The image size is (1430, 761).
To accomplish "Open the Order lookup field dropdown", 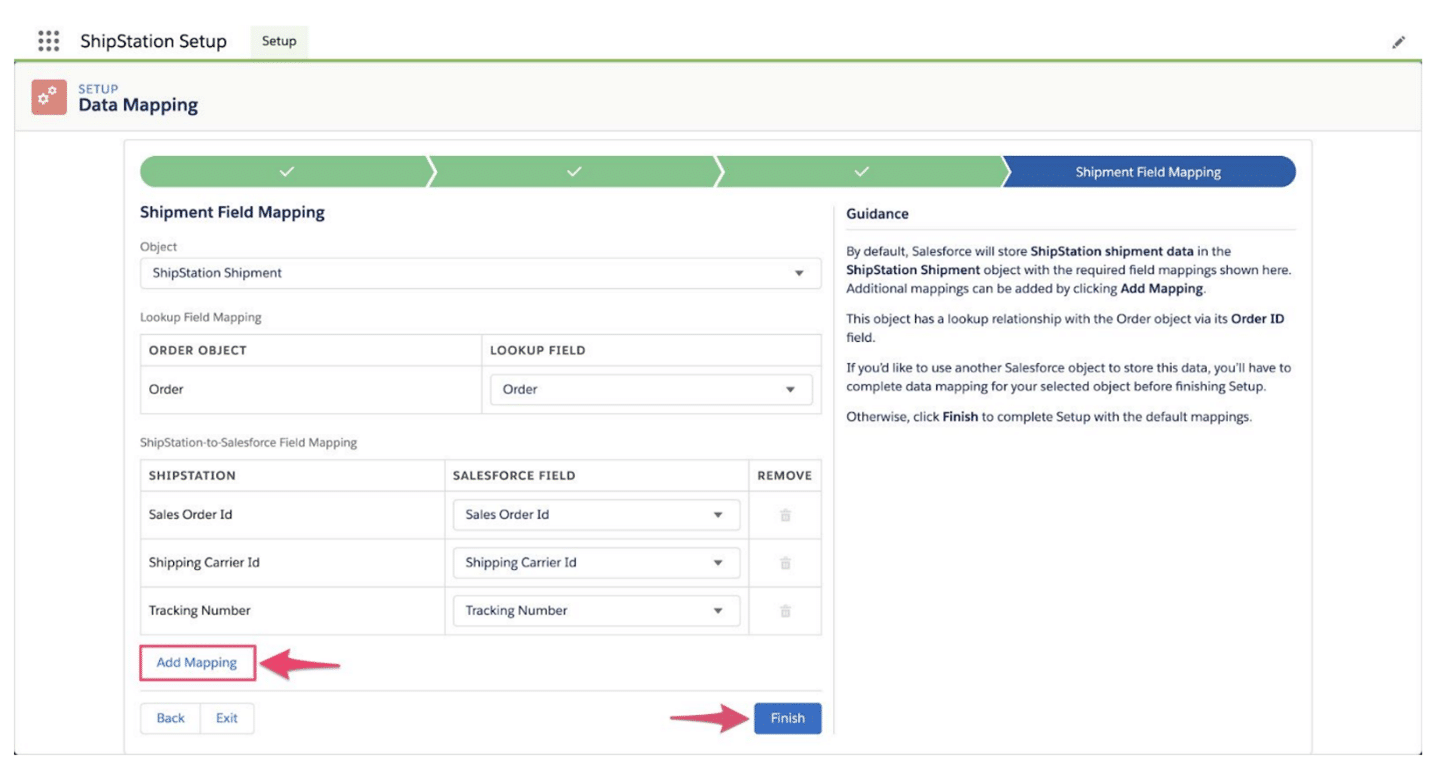I will [x=651, y=389].
